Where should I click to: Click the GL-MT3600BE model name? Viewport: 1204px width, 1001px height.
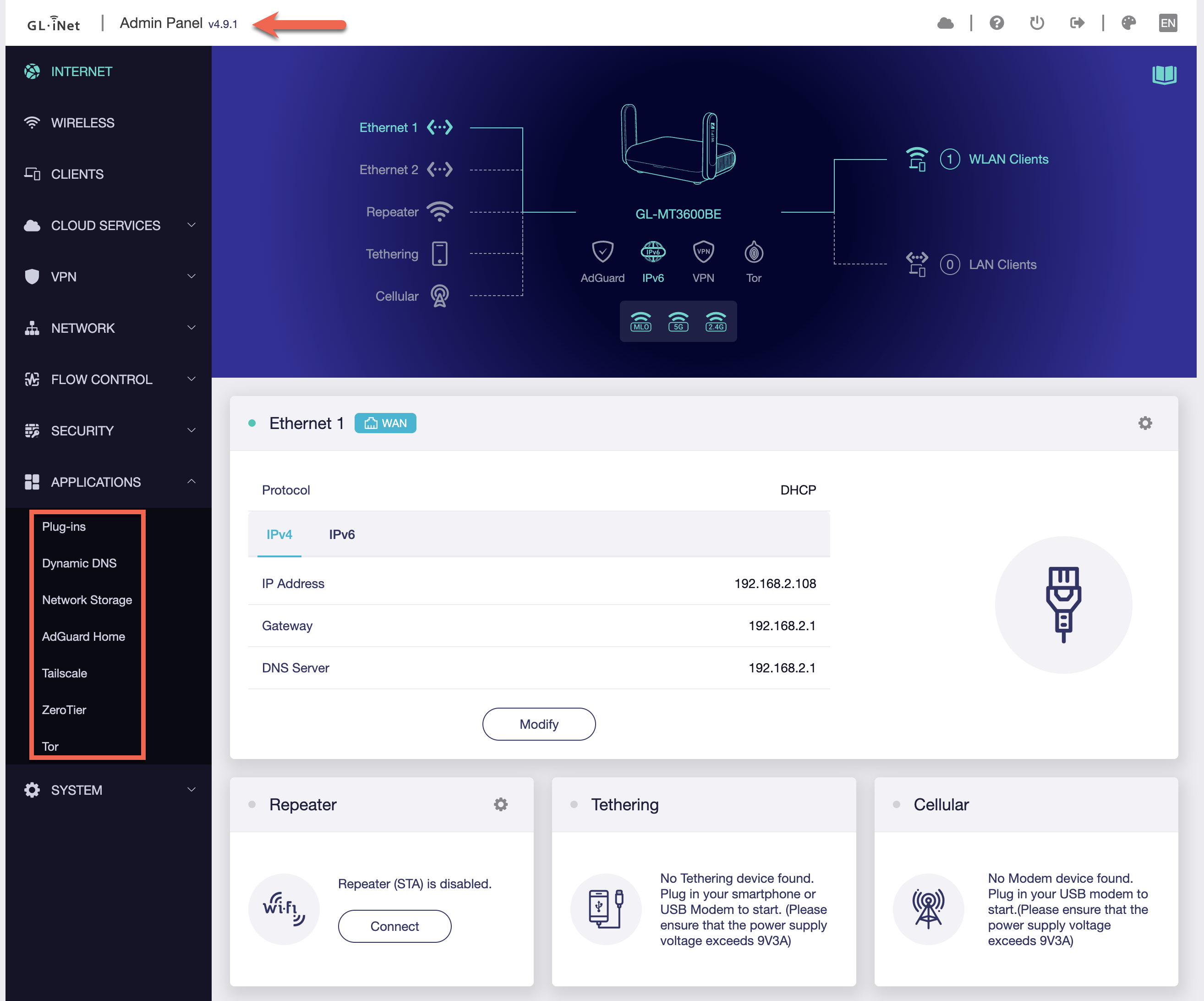click(x=678, y=214)
